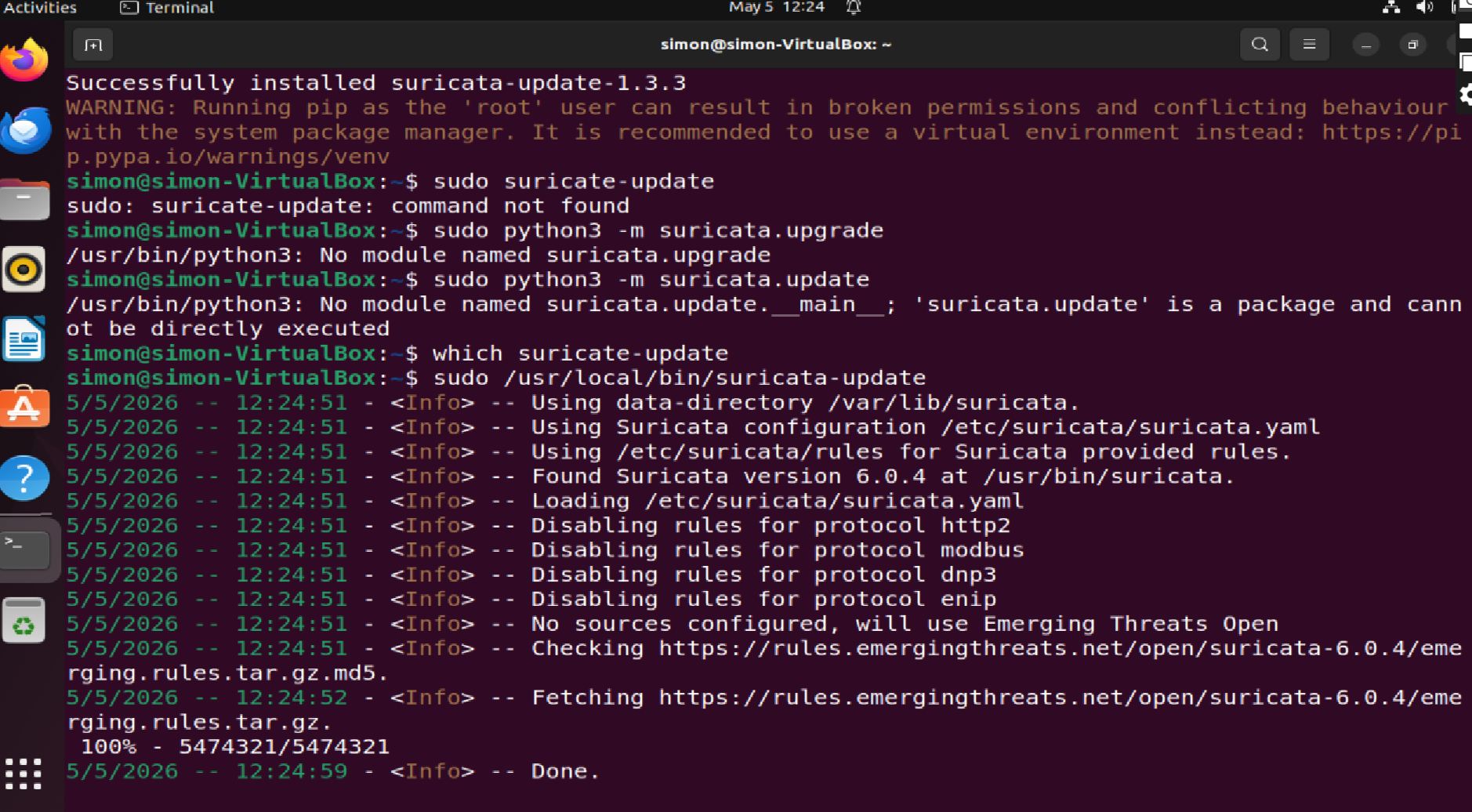Open the terminal hamburger menu
This screenshot has height=812, width=1472.
pyautogui.click(x=1309, y=45)
